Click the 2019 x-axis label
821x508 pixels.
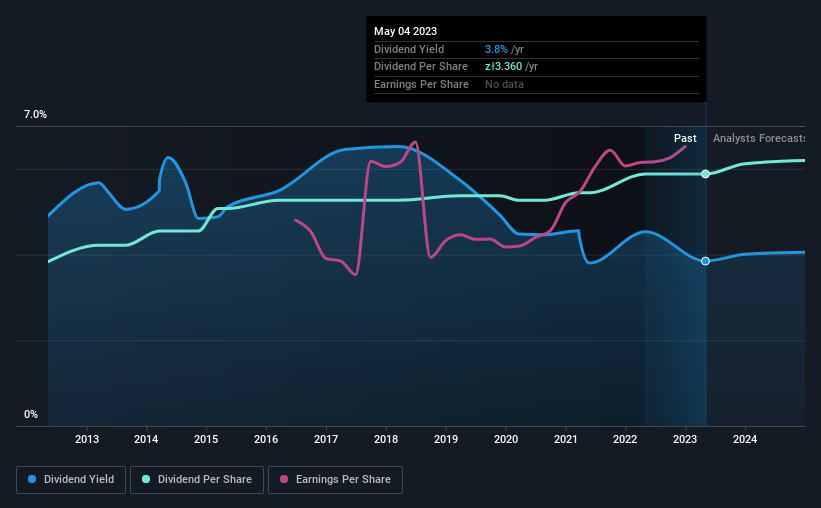pos(446,439)
